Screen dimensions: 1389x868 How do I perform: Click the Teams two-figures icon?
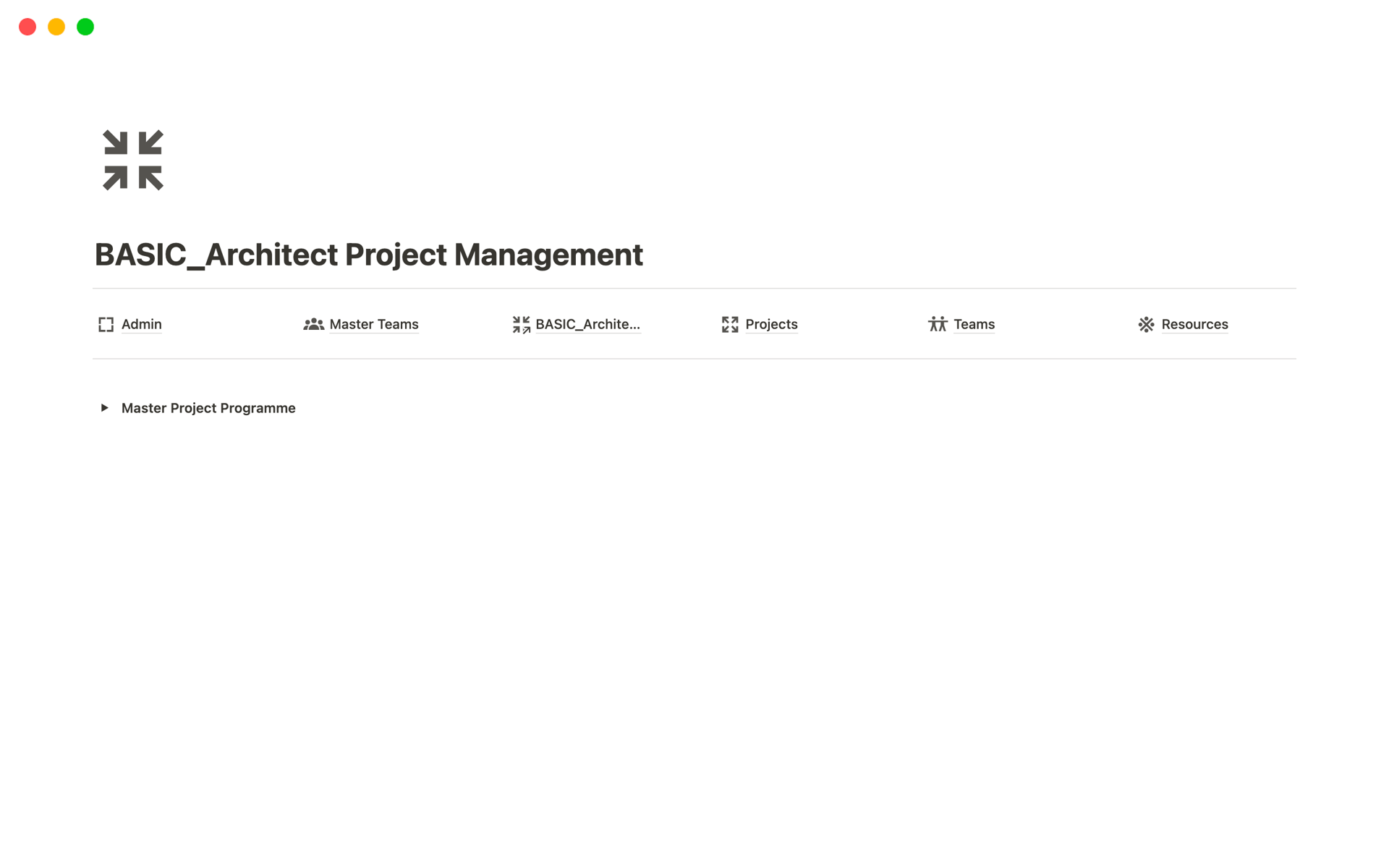pos(938,325)
